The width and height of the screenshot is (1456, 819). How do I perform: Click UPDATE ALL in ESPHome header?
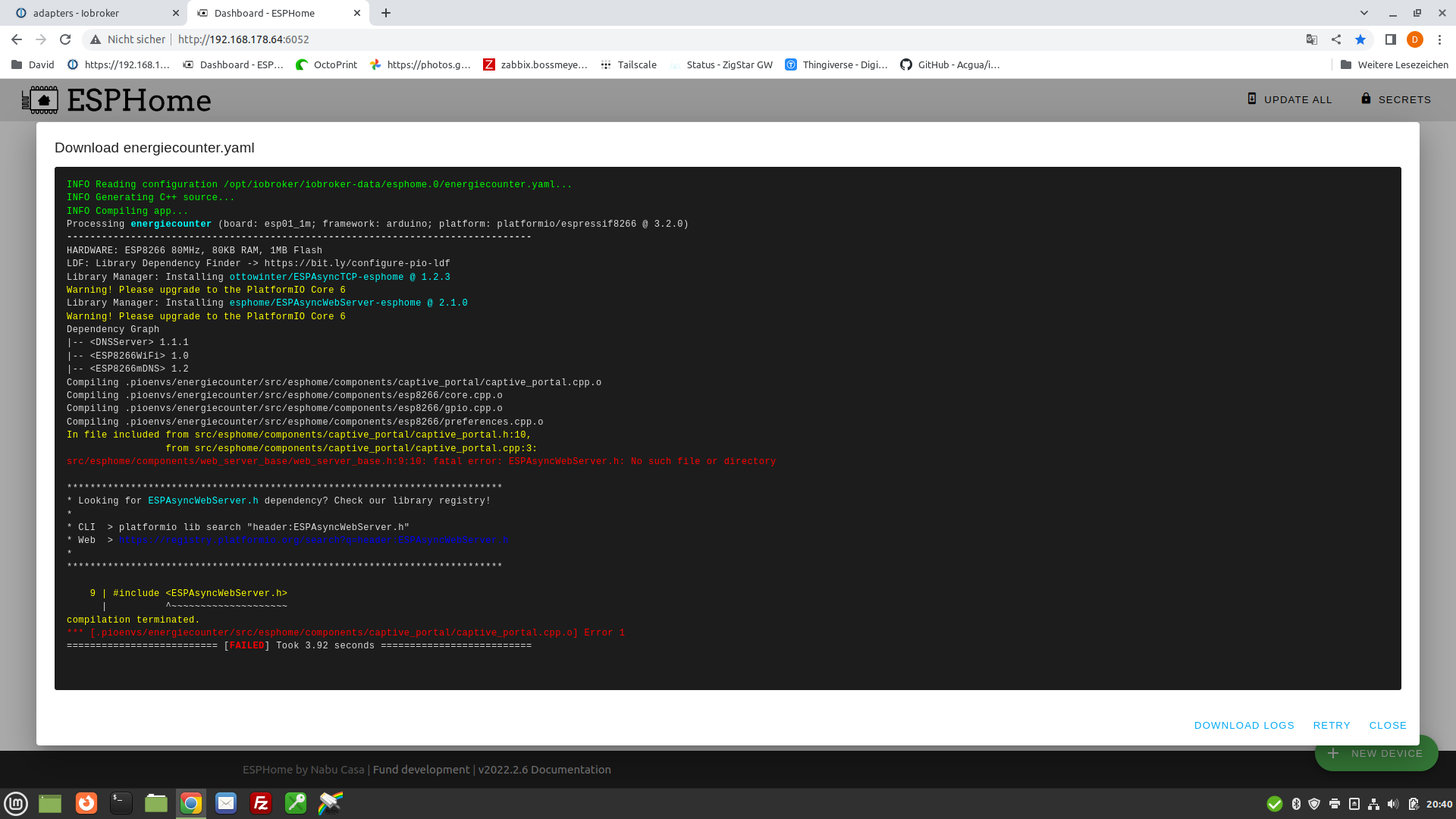tap(1289, 99)
